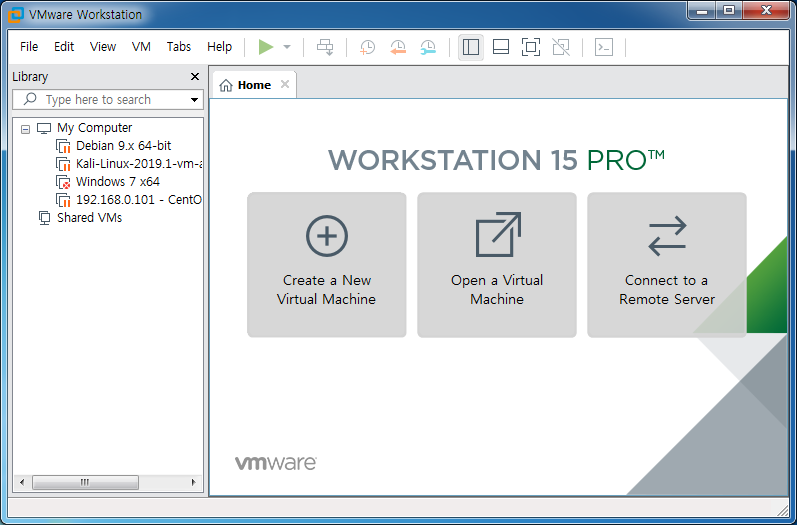Select Kali-Linux-2019.1 VM entry

[x=139, y=164]
